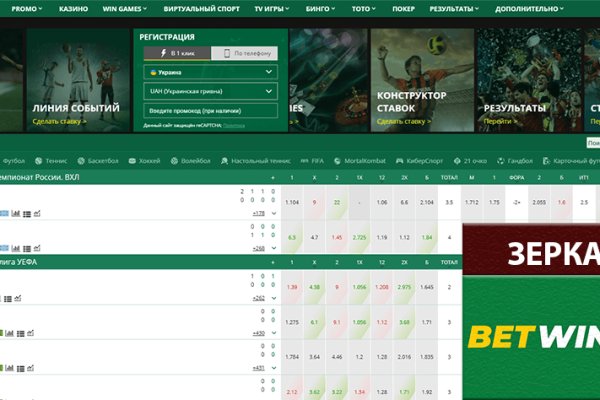This screenshot has height=400, width=600.
Task: Choose the Hockey sport filter icon
Action: pos(130,160)
